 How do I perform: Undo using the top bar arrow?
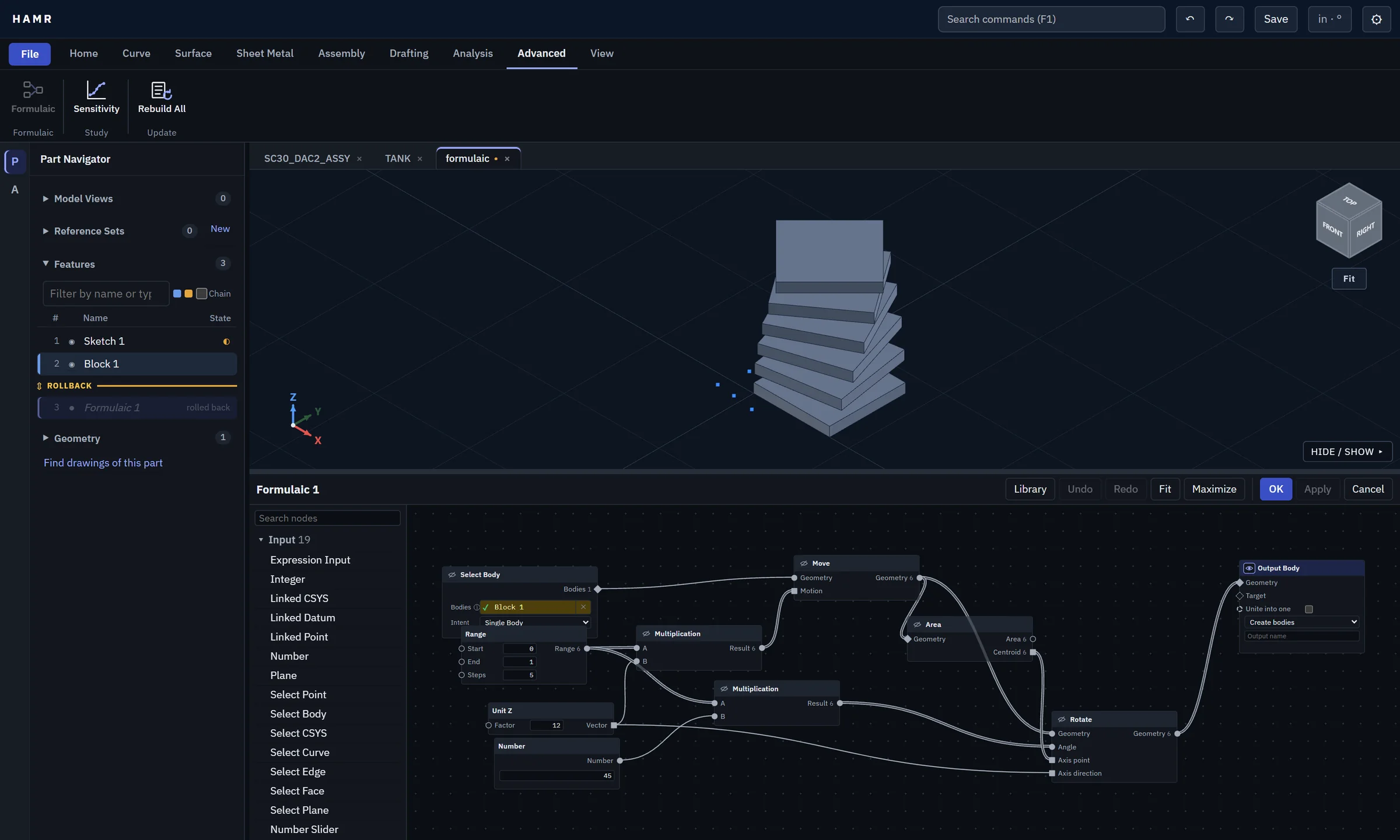click(1190, 19)
